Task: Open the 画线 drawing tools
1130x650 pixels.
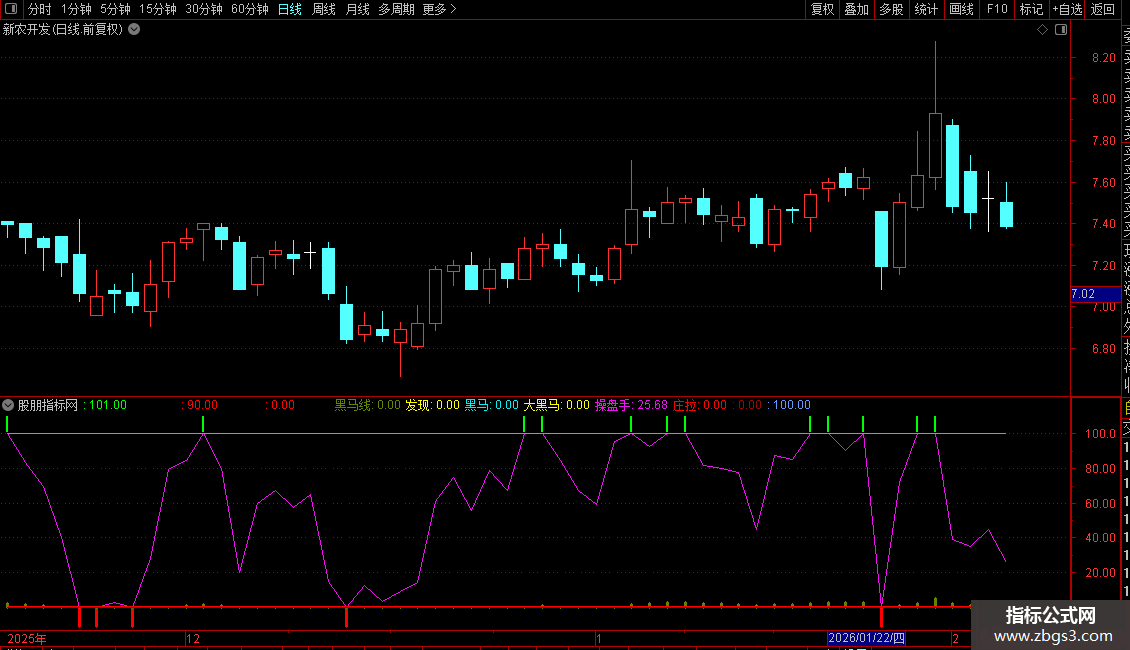Action: [961, 9]
